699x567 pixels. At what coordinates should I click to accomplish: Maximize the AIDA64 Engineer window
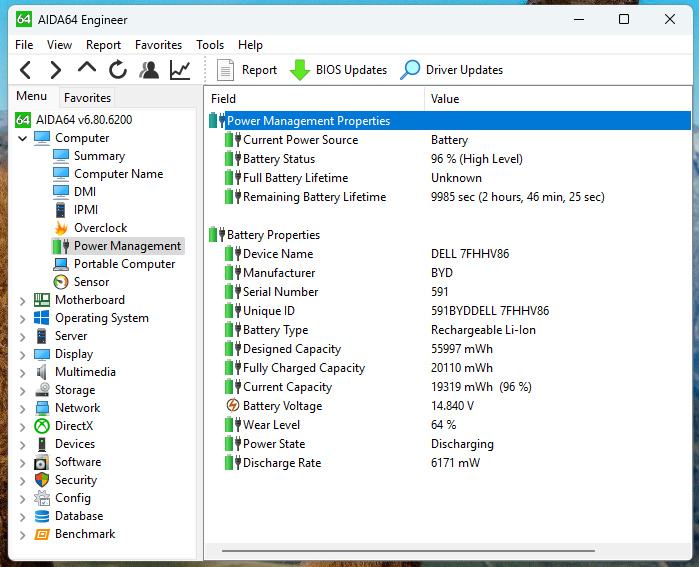[x=624, y=19]
